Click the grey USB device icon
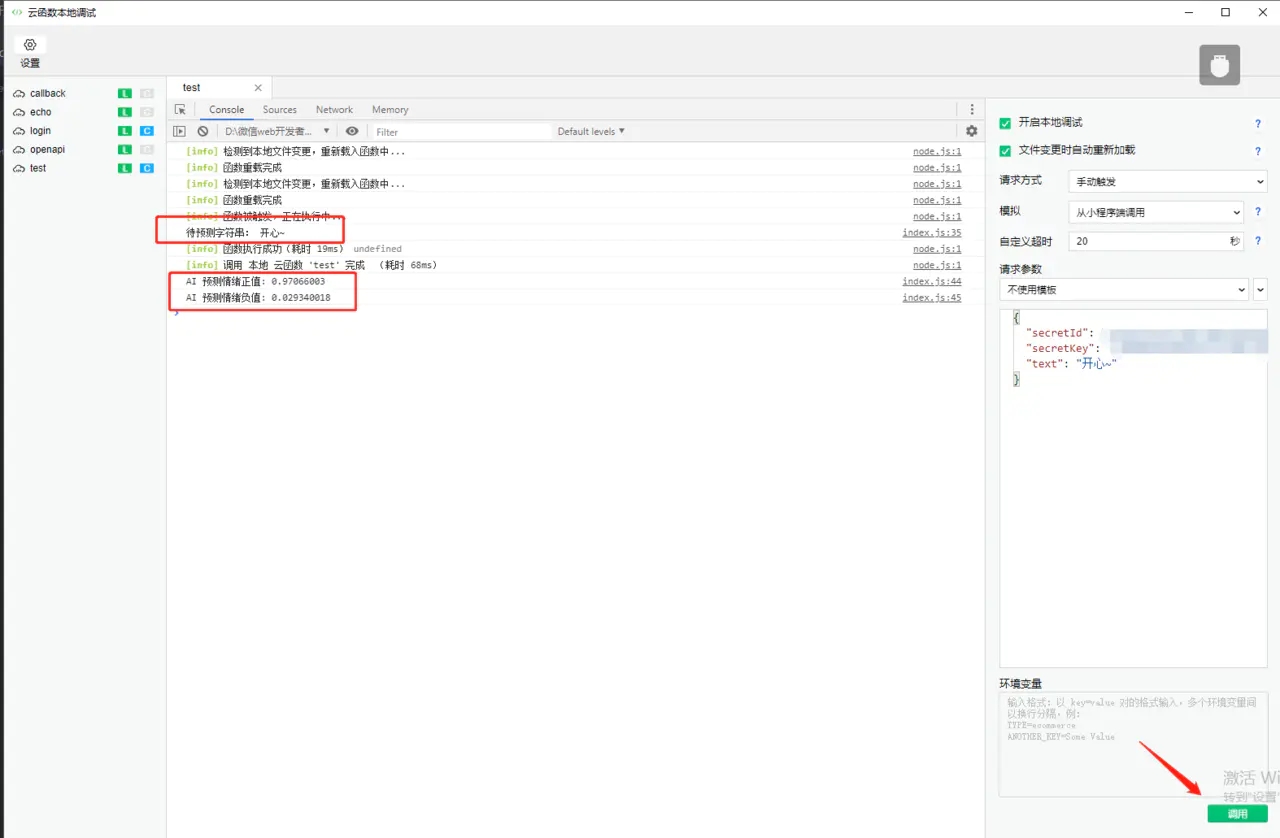 [1220, 65]
